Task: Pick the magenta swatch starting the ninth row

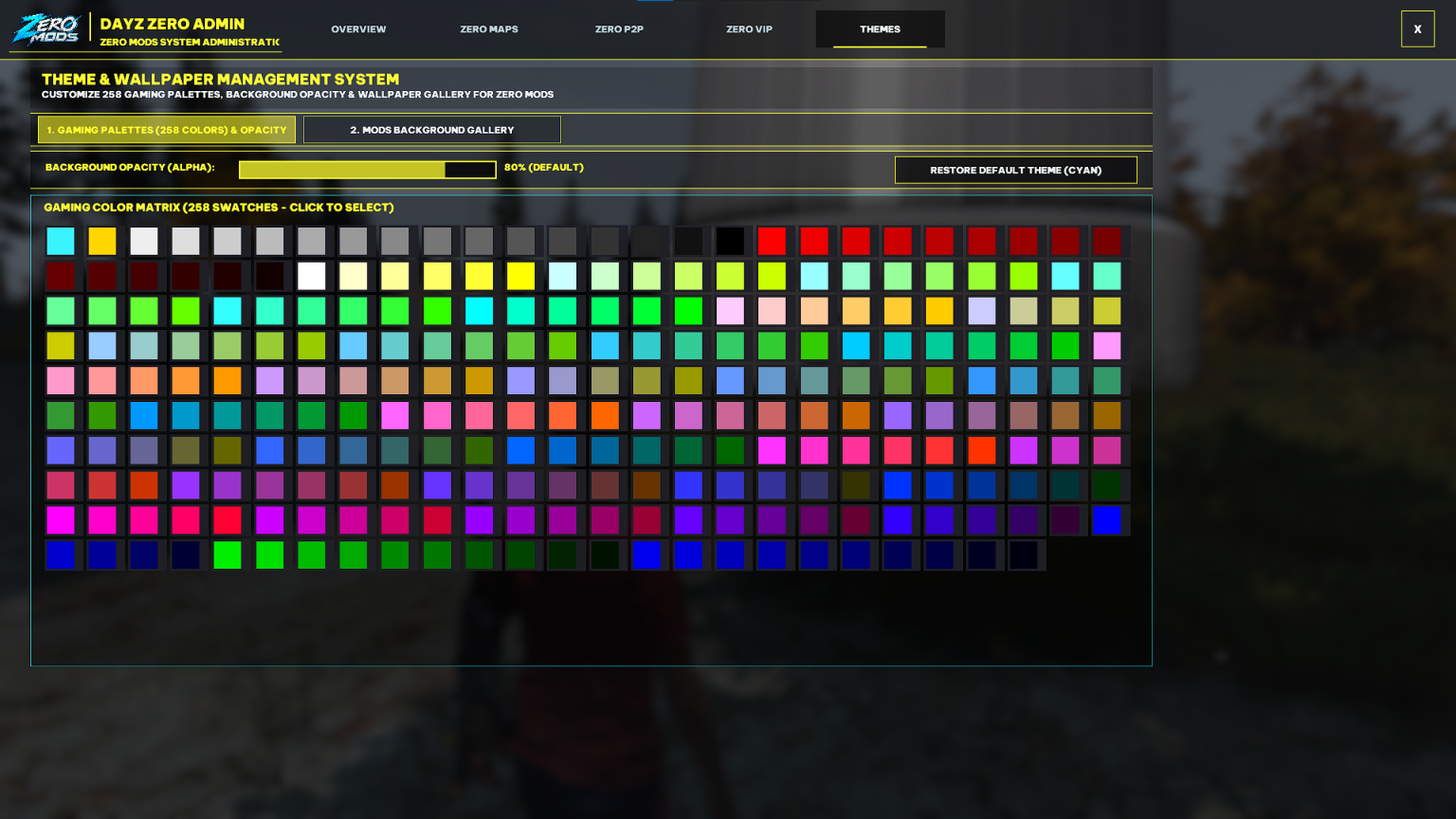Action: (61, 520)
